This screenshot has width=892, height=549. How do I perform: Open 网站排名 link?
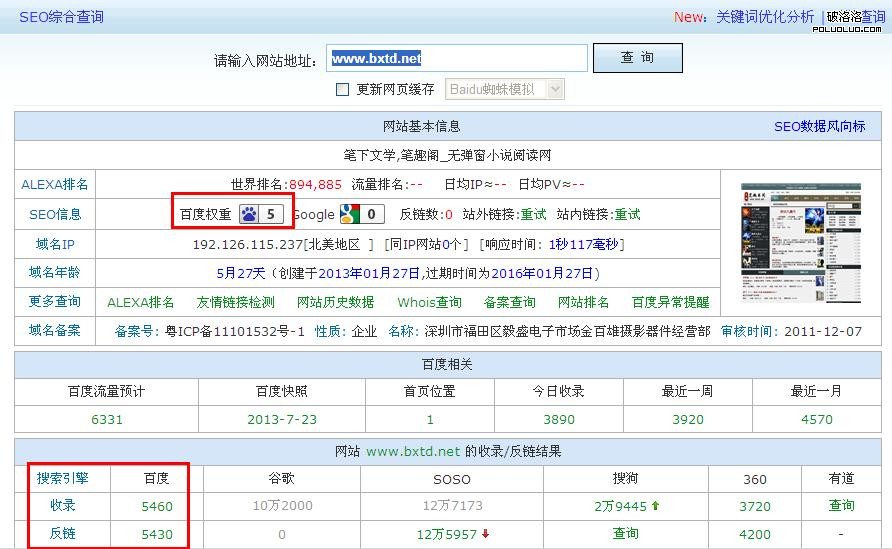tap(583, 302)
